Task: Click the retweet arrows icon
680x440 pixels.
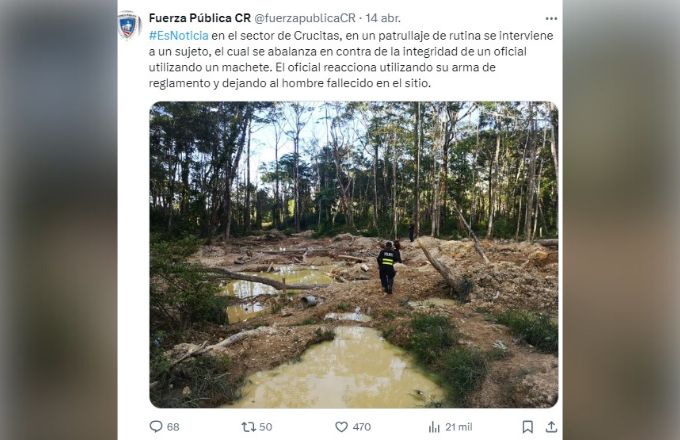Action: pyautogui.click(x=249, y=426)
